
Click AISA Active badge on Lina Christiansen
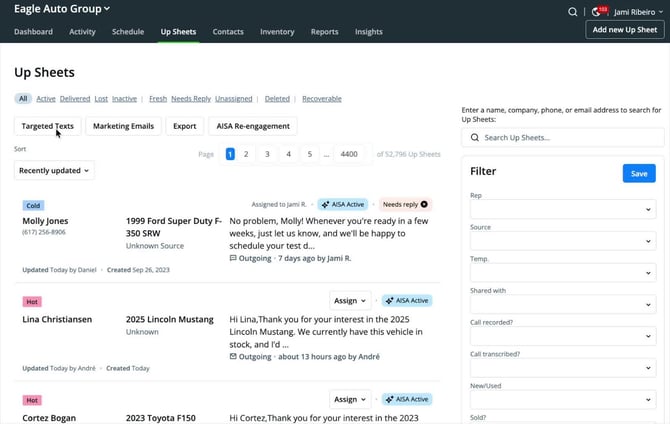[407, 300]
